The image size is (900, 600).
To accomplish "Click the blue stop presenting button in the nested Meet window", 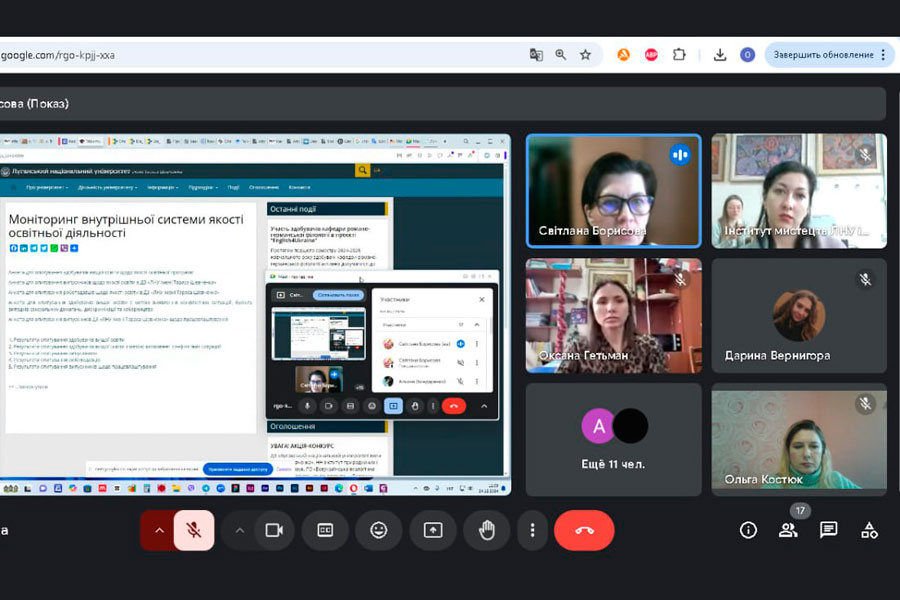I will [x=338, y=295].
